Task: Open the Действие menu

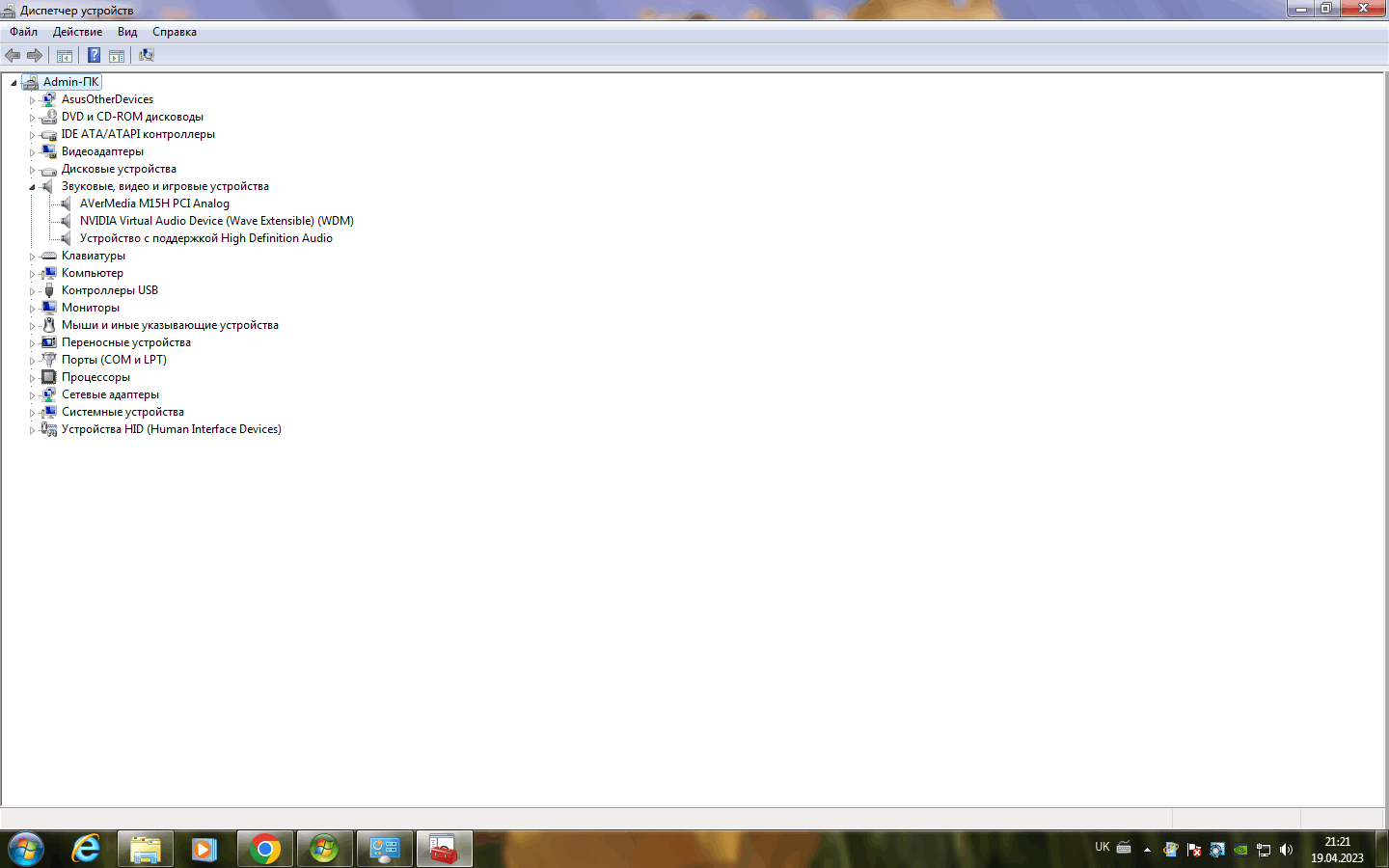Action: (x=77, y=32)
